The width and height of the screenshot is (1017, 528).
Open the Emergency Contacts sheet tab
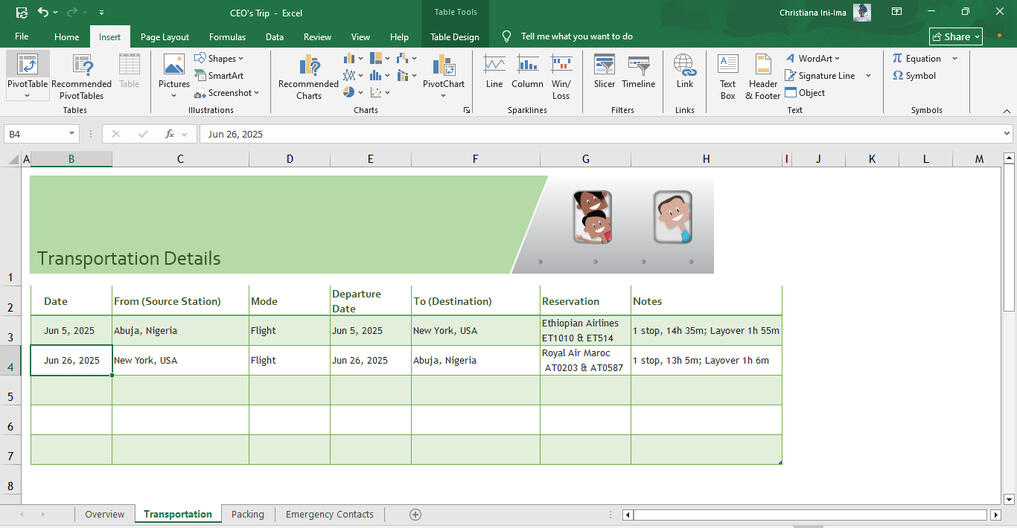pyautogui.click(x=329, y=514)
